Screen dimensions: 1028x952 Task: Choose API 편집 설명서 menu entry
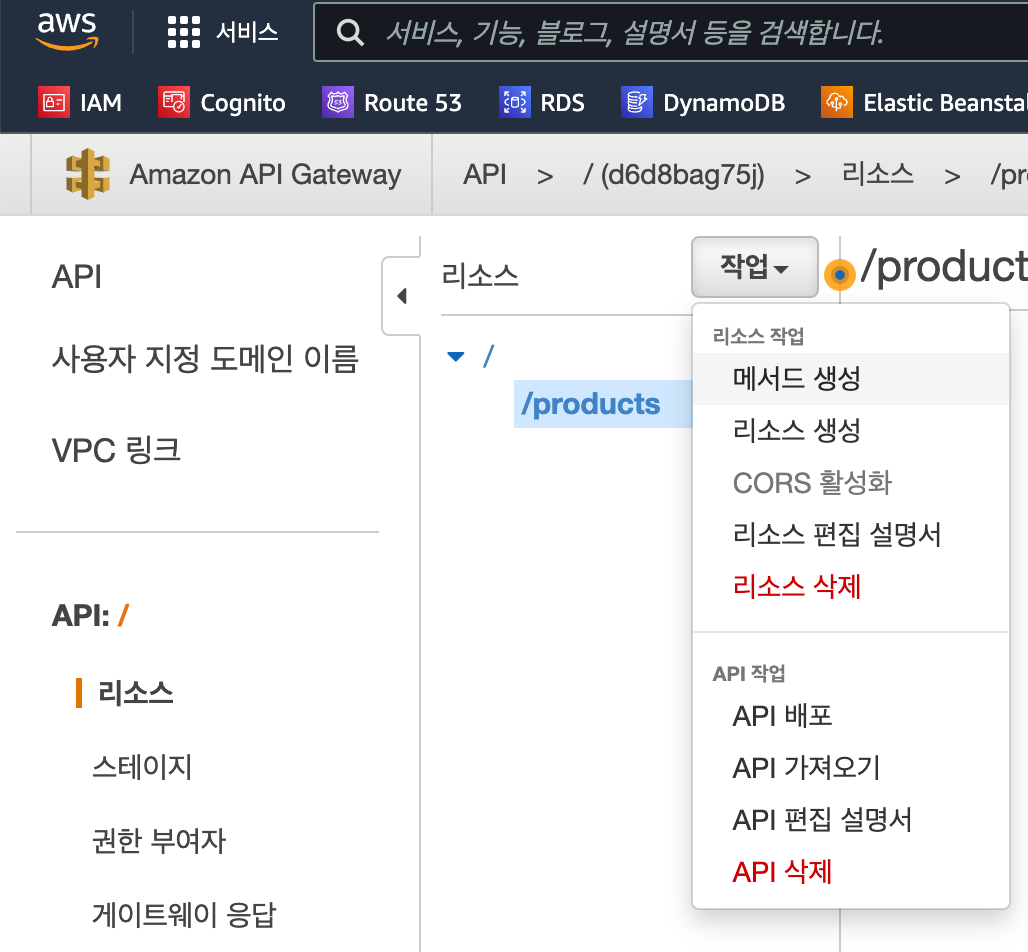coord(850,820)
